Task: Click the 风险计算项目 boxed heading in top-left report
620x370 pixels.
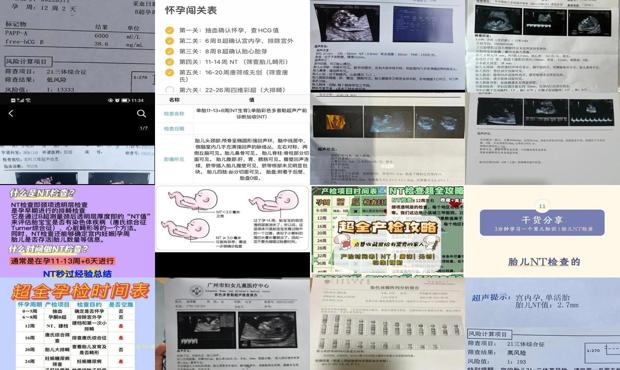Action: click(28, 61)
